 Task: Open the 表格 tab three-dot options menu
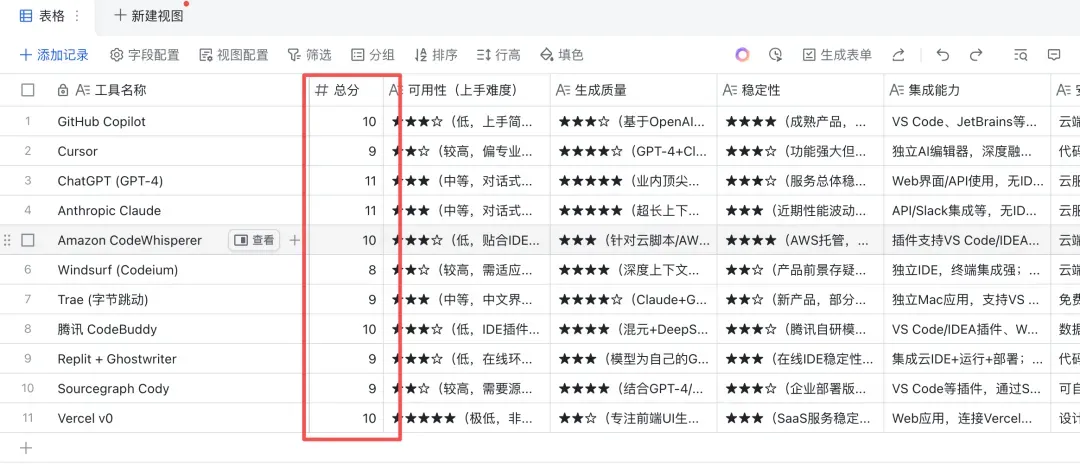pos(77,16)
